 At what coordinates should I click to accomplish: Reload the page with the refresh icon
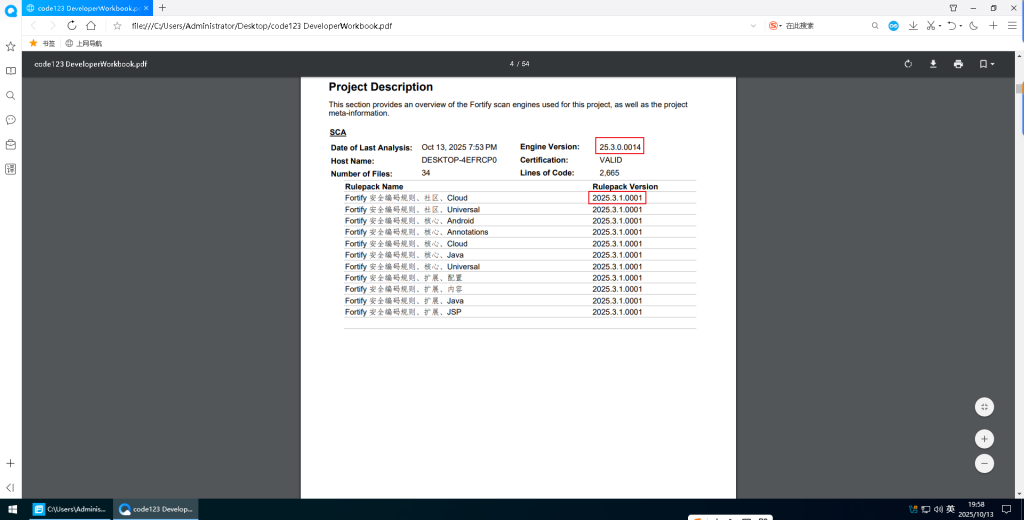(72, 26)
